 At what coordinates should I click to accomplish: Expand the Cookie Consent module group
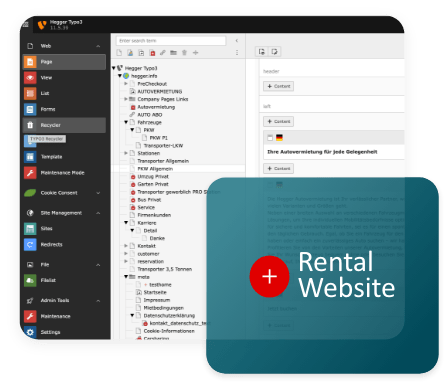click(x=98, y=193)
